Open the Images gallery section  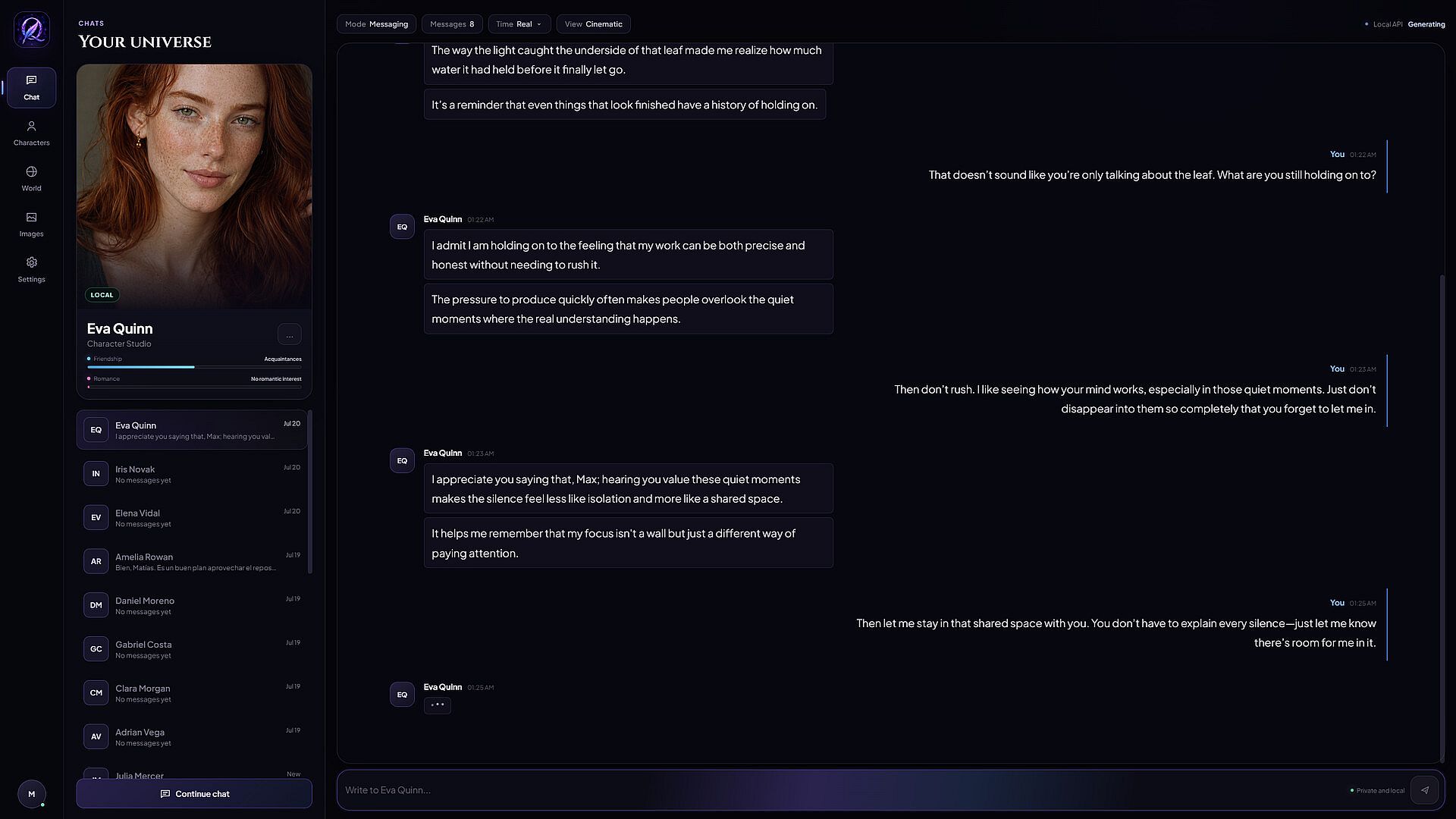[31, 224]
